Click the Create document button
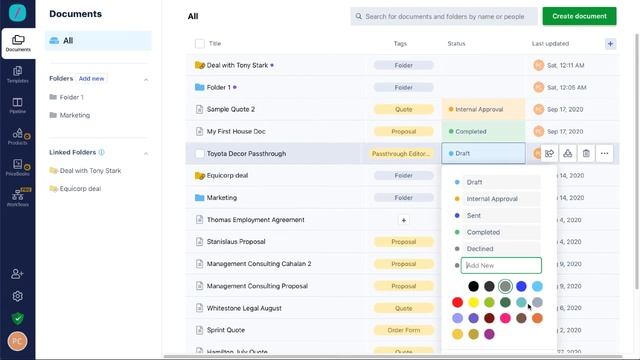Screen dimensions: 640x360 coord(579,16)
